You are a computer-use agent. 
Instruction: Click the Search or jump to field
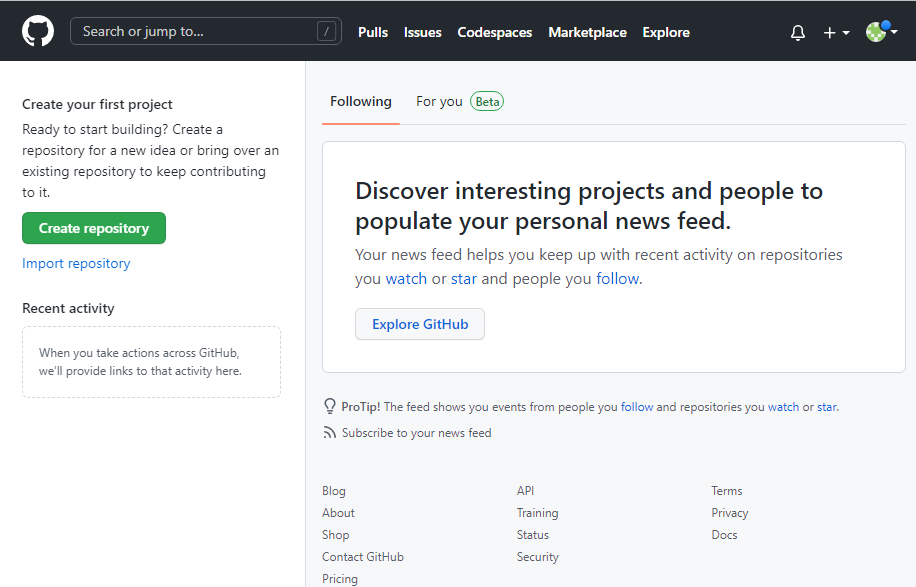click(195, 31)
